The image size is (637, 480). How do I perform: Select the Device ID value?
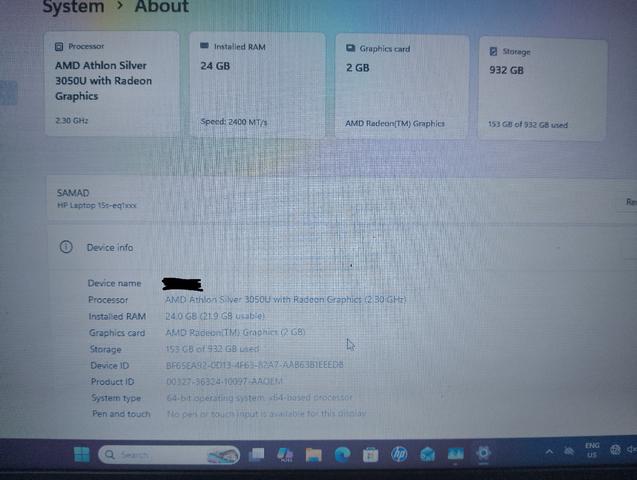click(255, 365)
